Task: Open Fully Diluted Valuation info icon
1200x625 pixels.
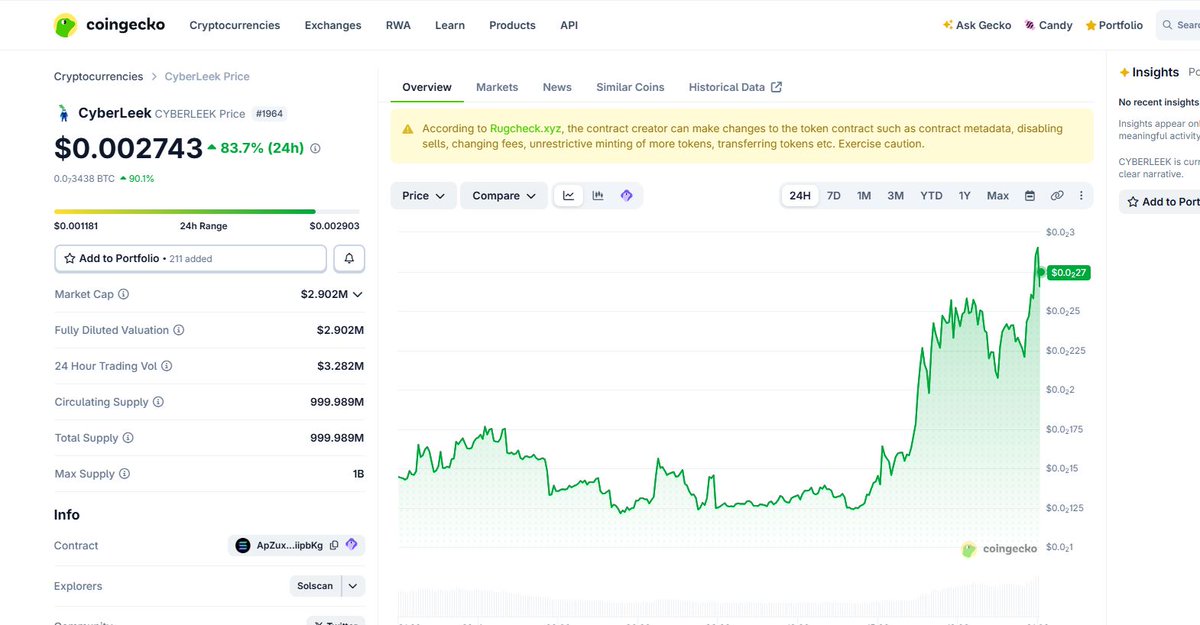Action: (x=179, y=330)
